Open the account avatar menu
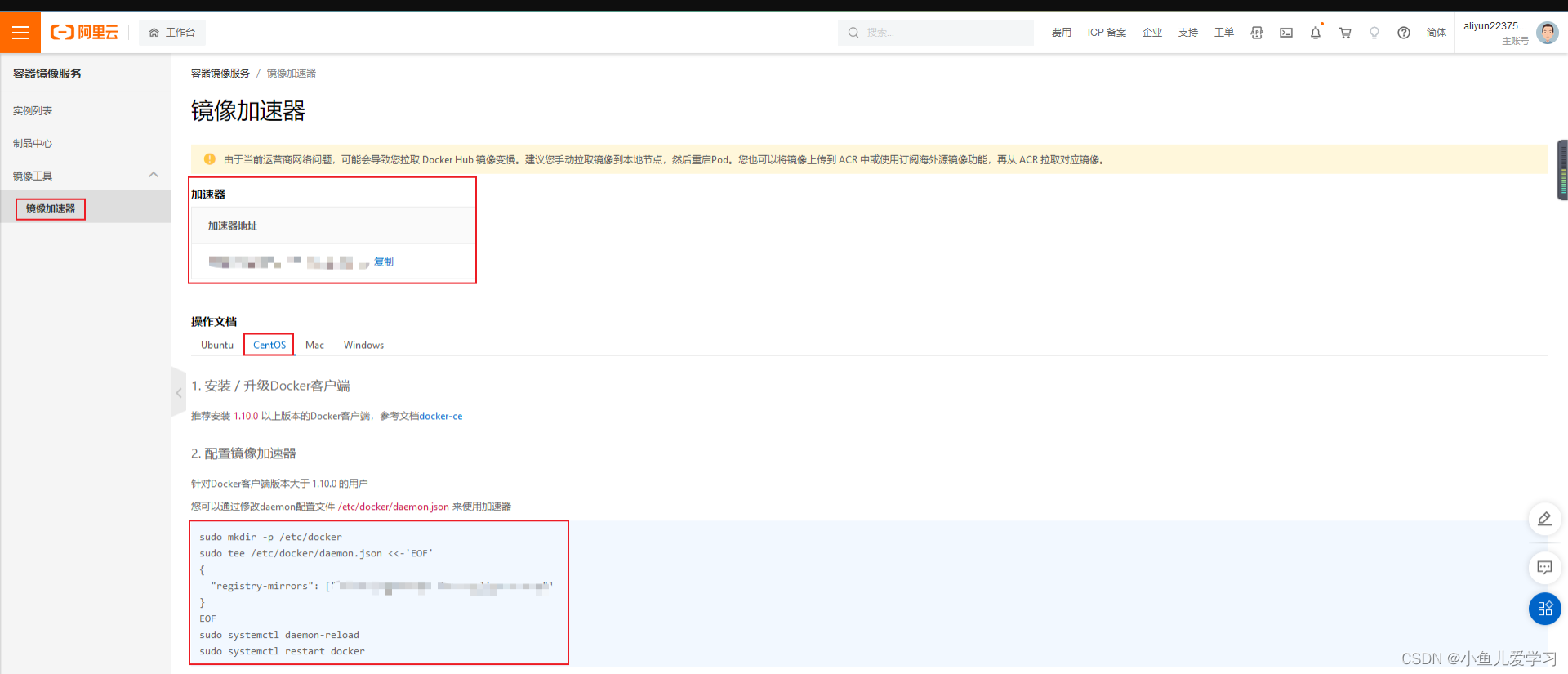The image size is (1568, 674). pos(1547,33)
